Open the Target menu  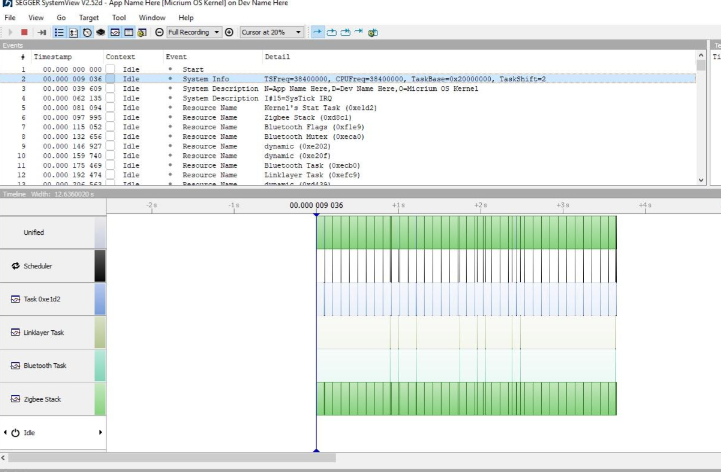89,18
